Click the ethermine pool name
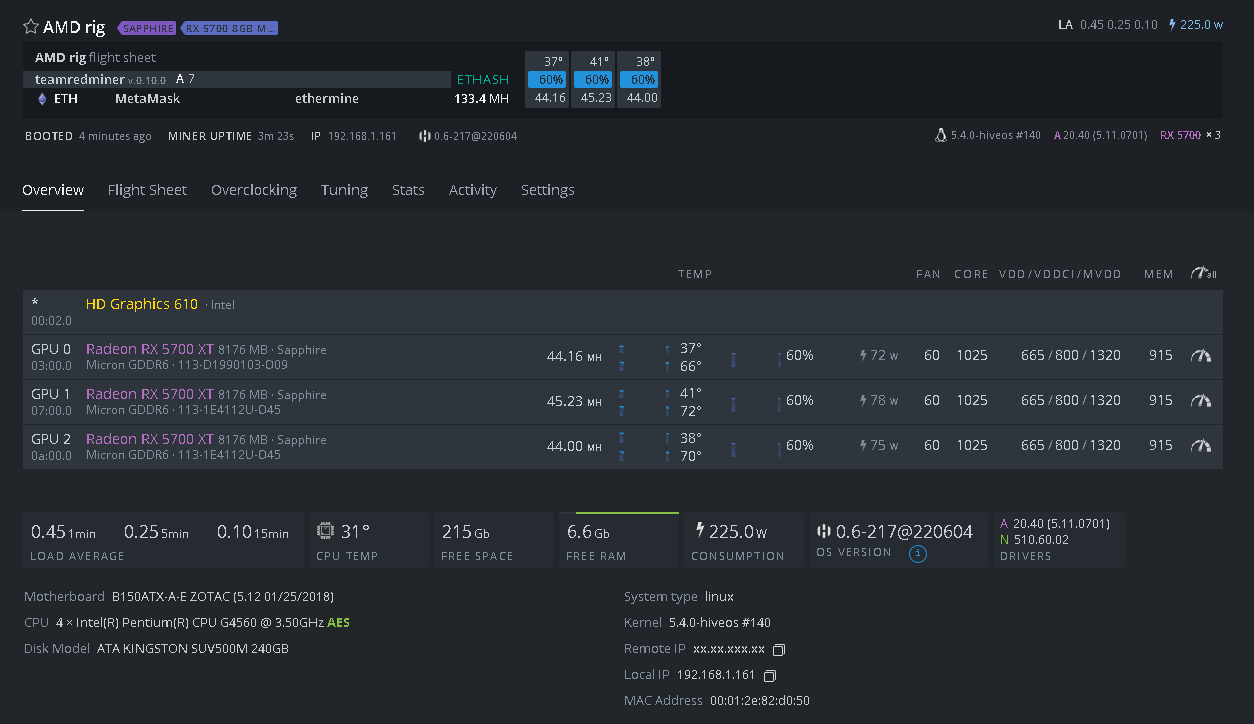The image size is (1254, 724). (x=327, y=99)
